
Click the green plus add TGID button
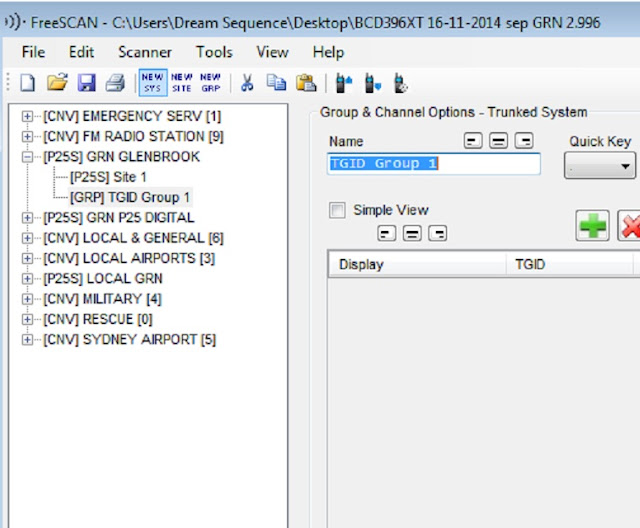592,226
